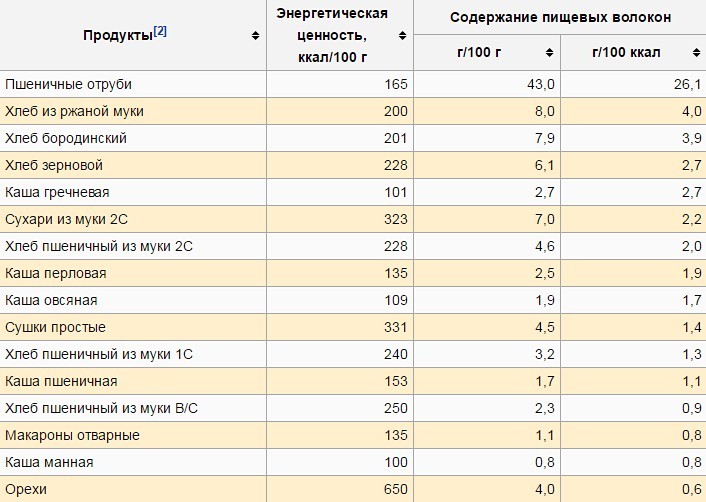Sort table by the Продукты column arrows
706x502 pixels.
[256, 35]
